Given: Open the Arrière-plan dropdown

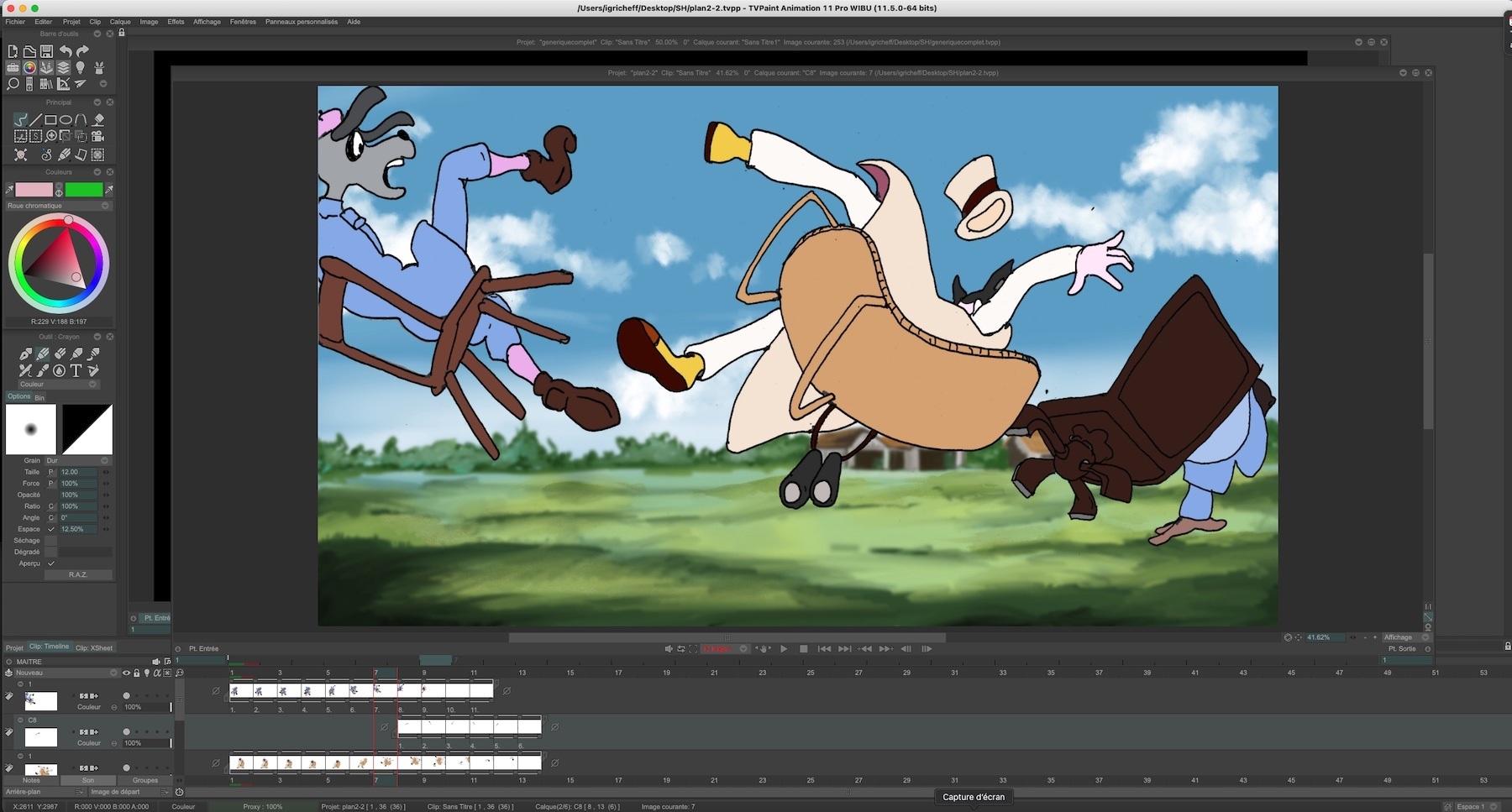Looking at the screenshot, I should pyautogui.click(x=45, y=792).
